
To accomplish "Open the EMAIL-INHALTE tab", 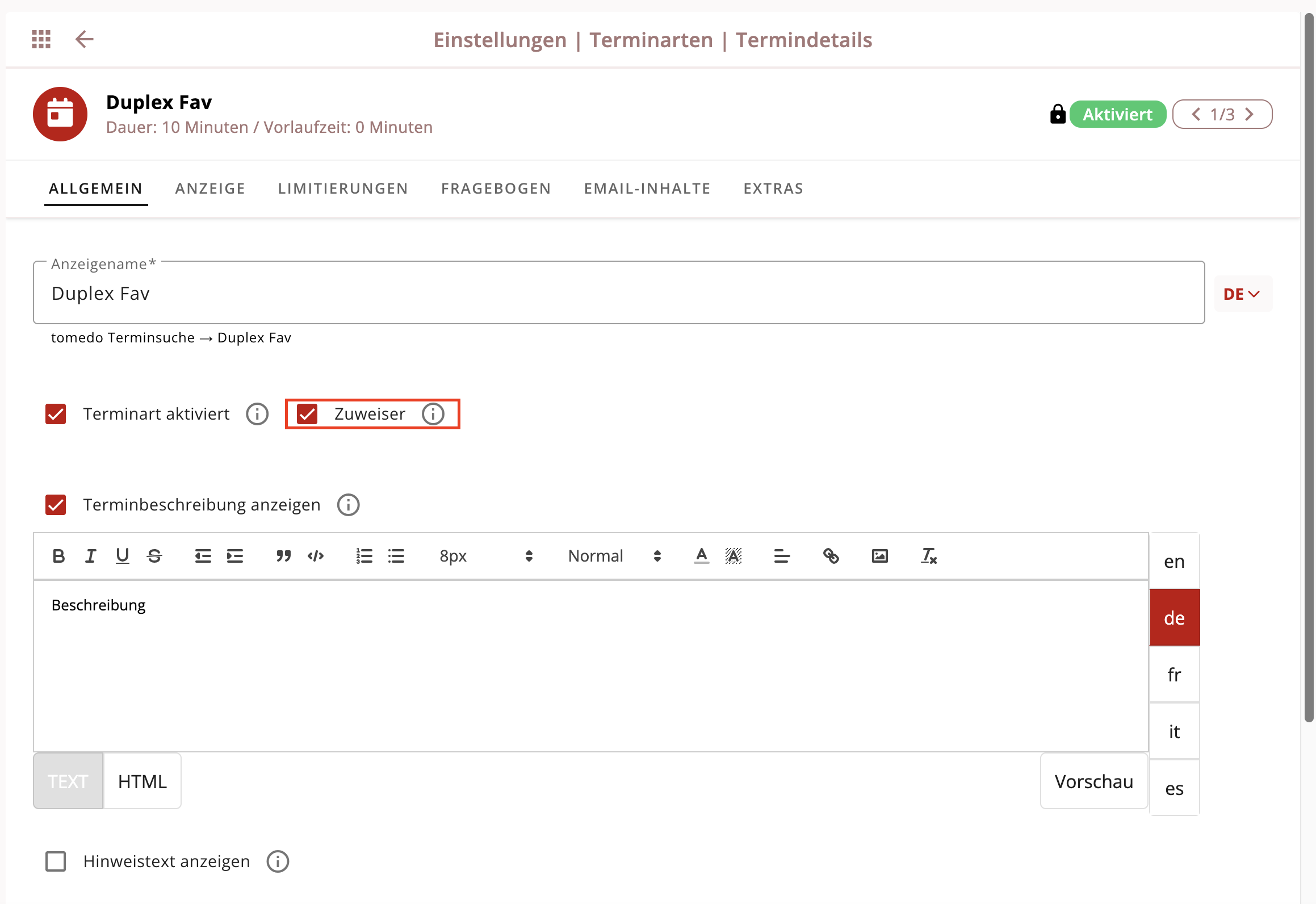I will (x=647, y=189).
